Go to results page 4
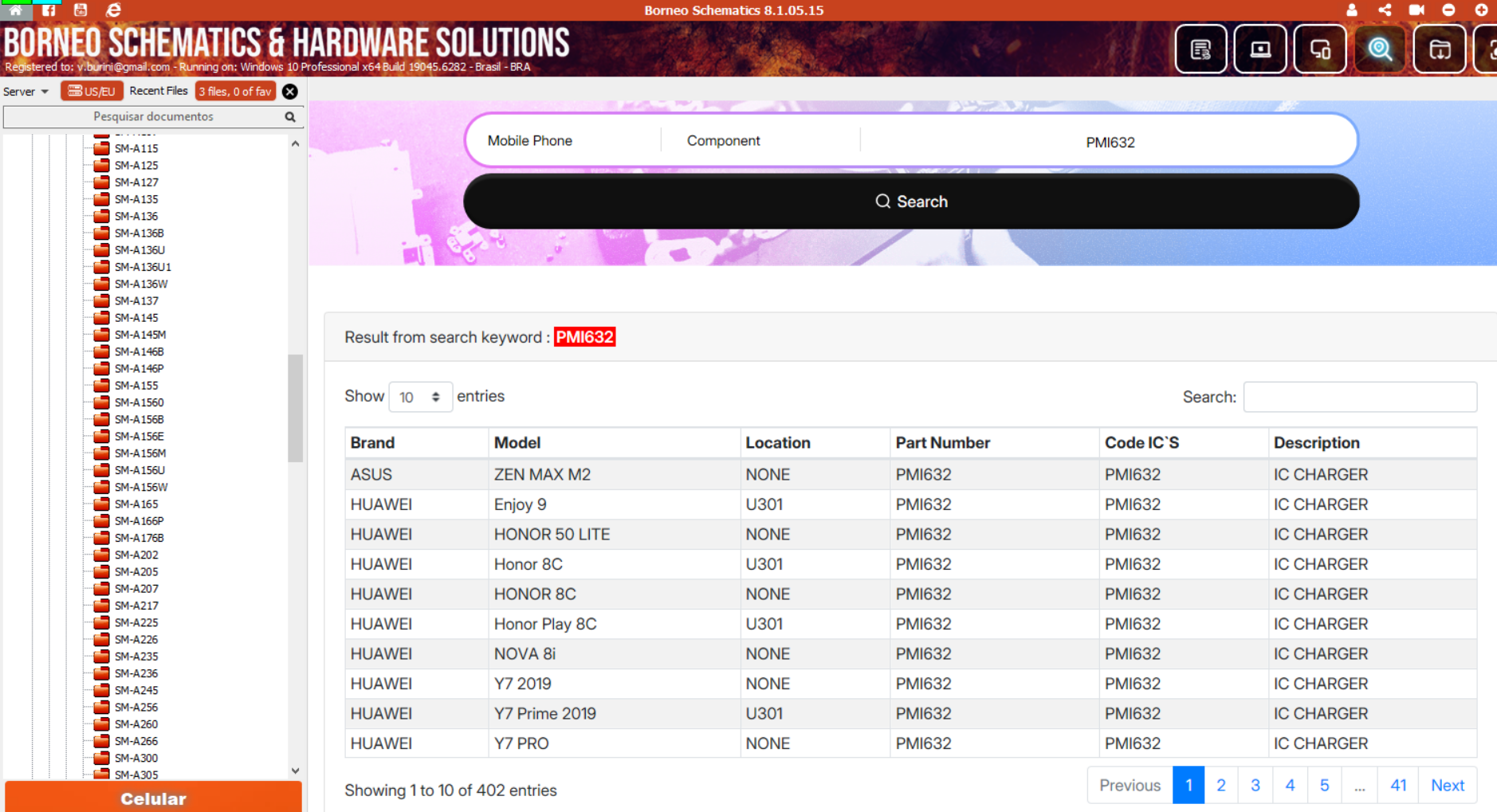The width and height of the screenshot is (1497, 812). tap(1290, 786)
